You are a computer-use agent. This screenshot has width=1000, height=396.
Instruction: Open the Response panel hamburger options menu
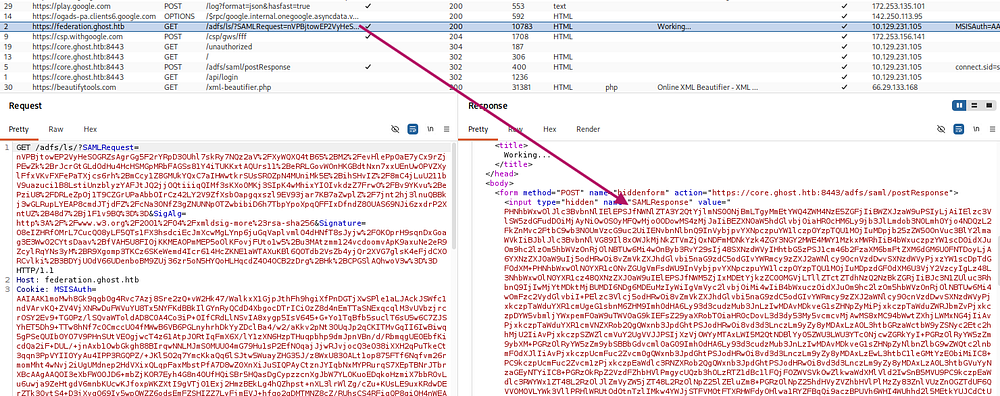[992, 129]
